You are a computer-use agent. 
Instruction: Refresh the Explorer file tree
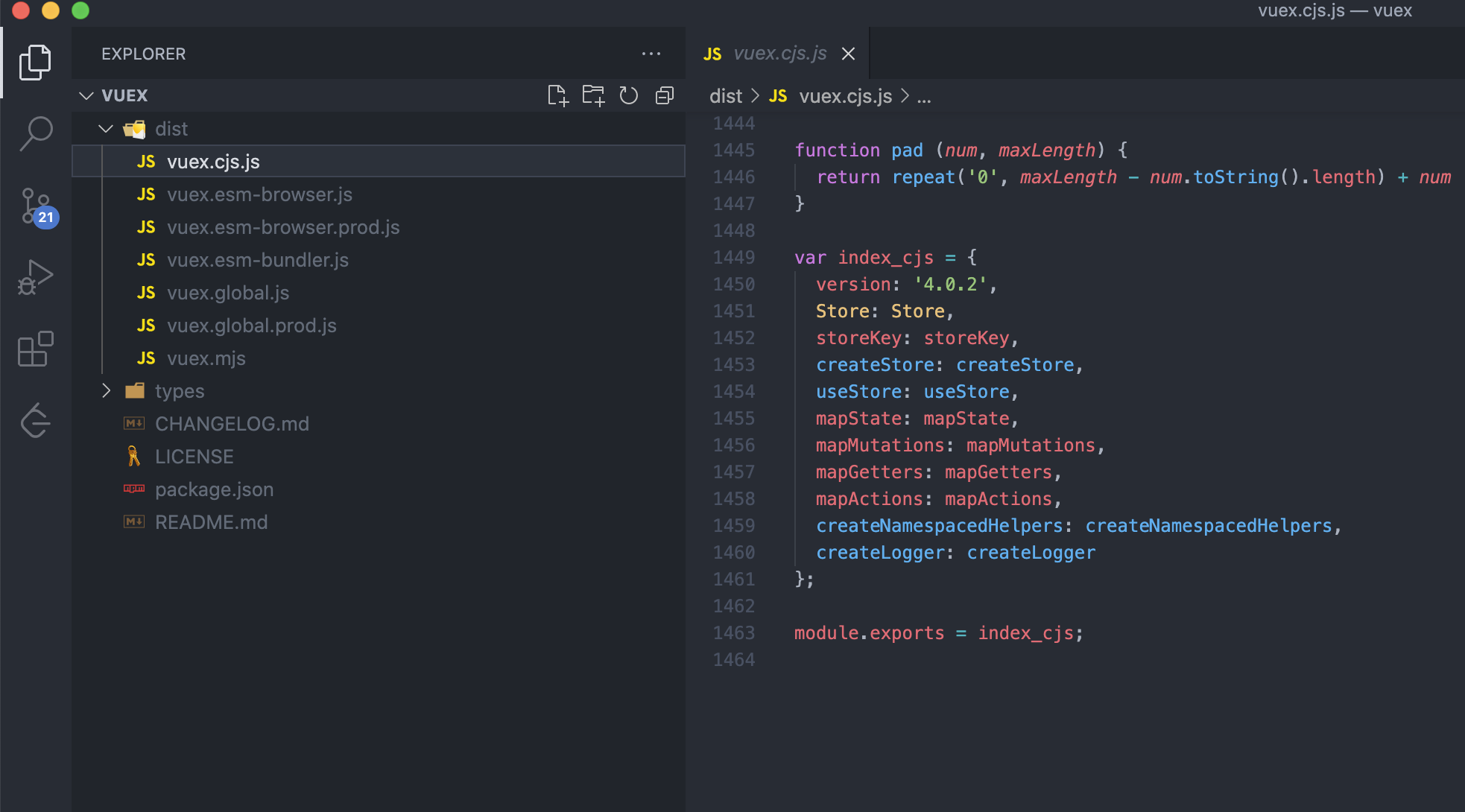(x=629, y=95)
